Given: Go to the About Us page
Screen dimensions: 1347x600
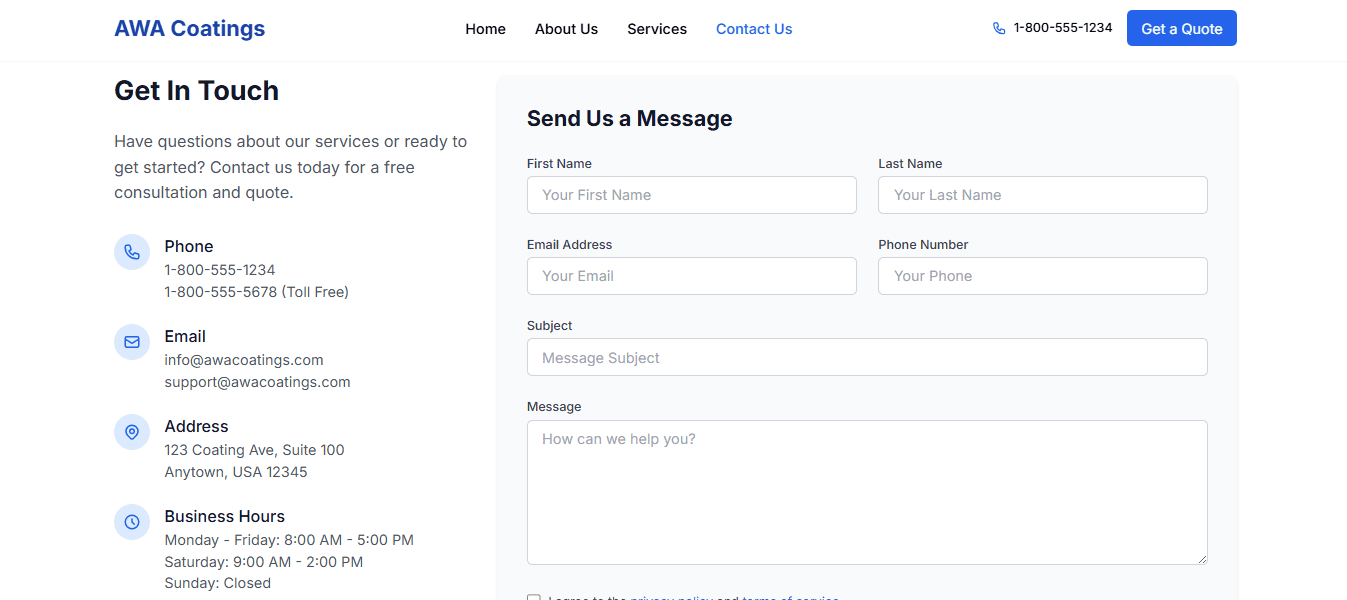Looking at the screenshot, I should 566,29.
